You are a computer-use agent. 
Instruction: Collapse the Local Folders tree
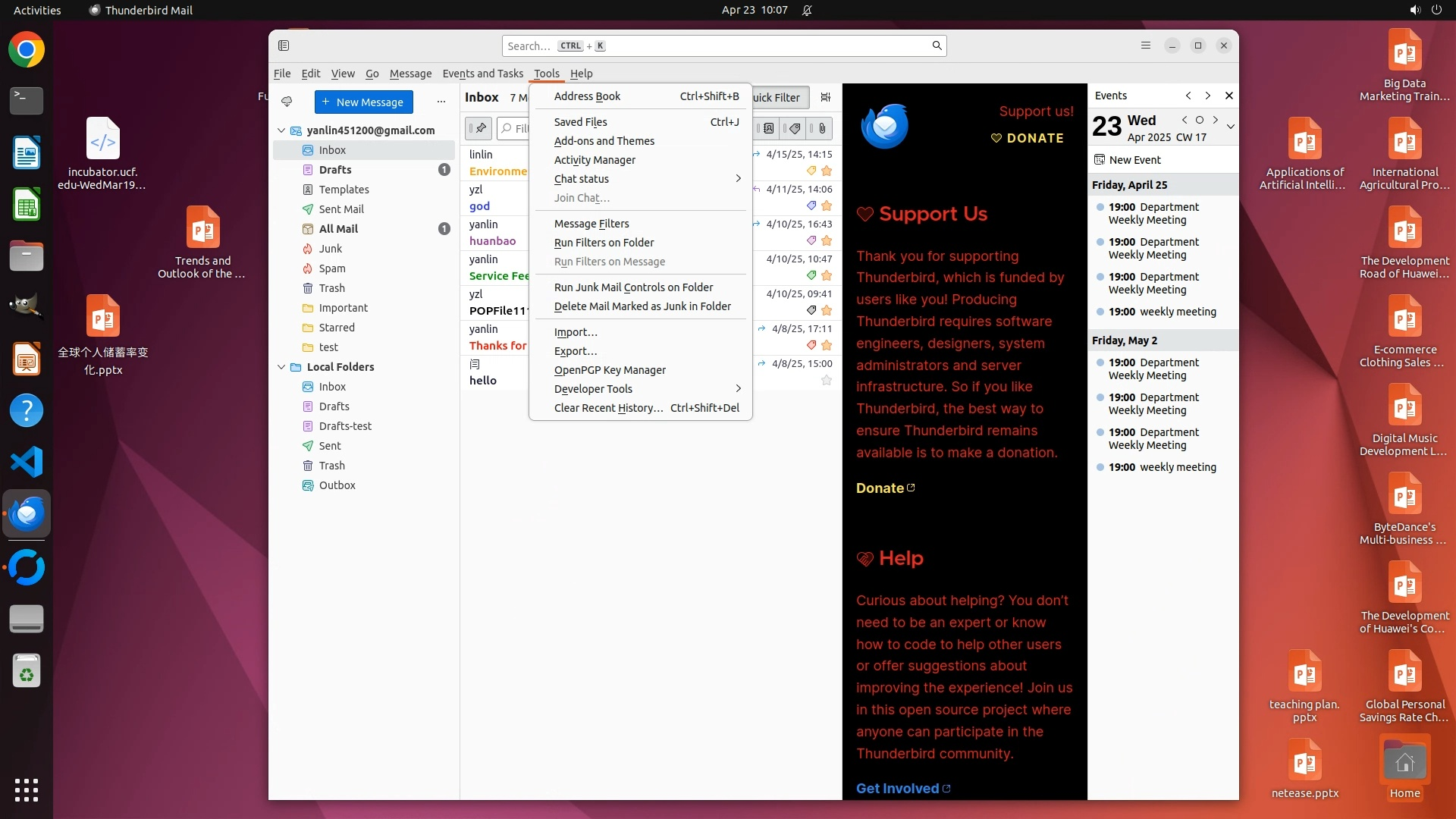pyautogui.click(x=281, y=367)
